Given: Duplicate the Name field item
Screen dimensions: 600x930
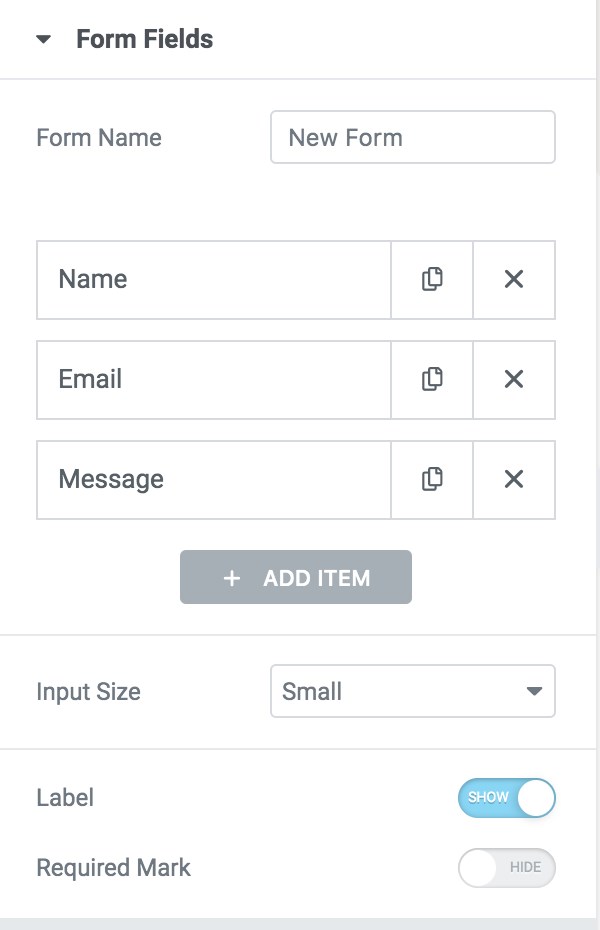Looking at the screenshot, I should pyautogui.click(x=432, y=279).
